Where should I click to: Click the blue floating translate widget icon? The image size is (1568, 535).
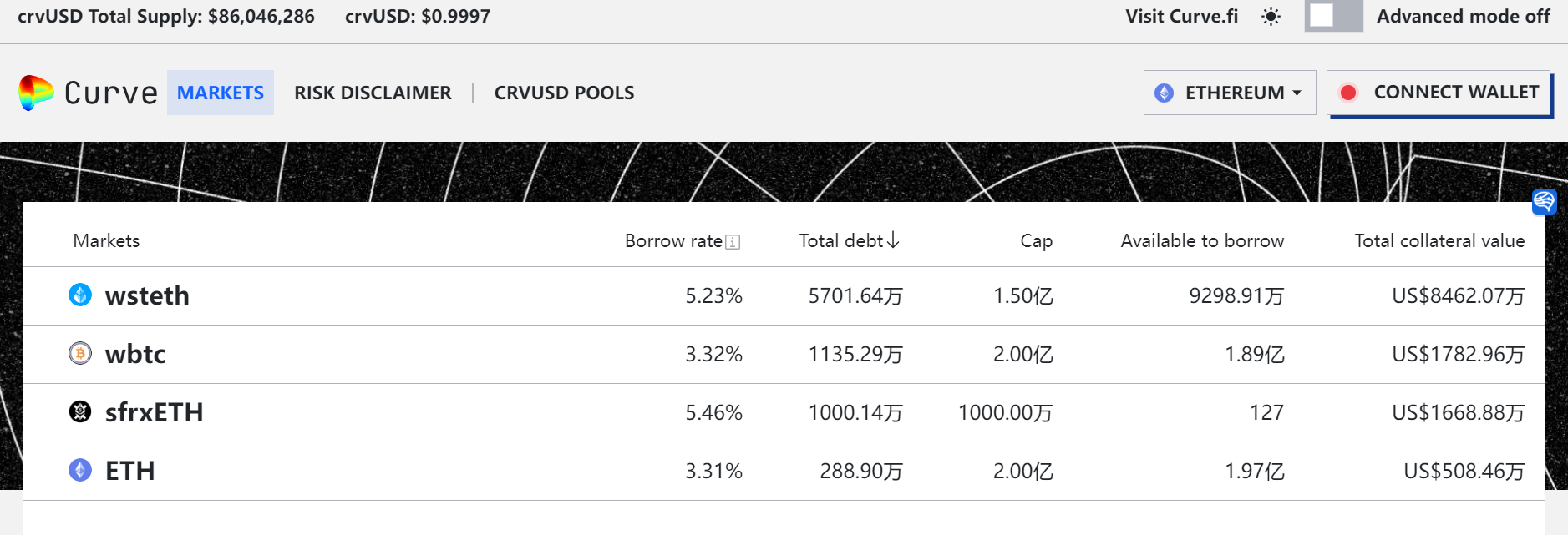1544,201
